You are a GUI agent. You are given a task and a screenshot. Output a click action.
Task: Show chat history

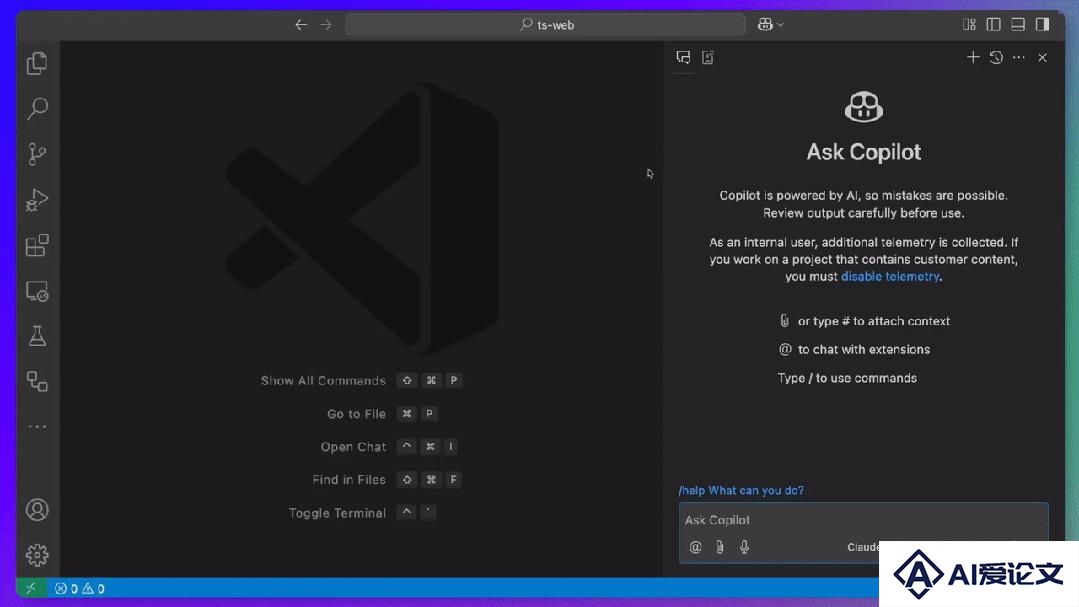point(996,57)
